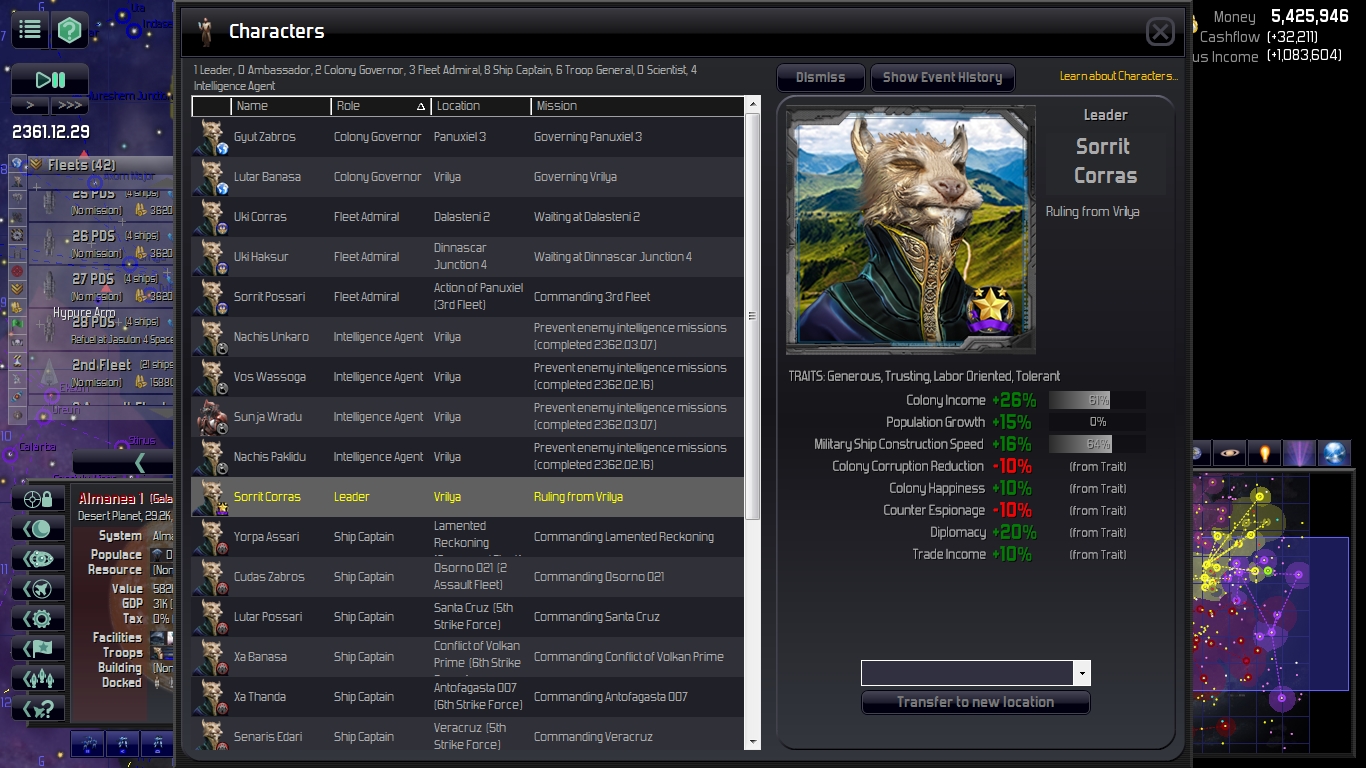Click the Dismiss button
The width and height of the screenshot is (1366, 768).
(x=820, y=77)
